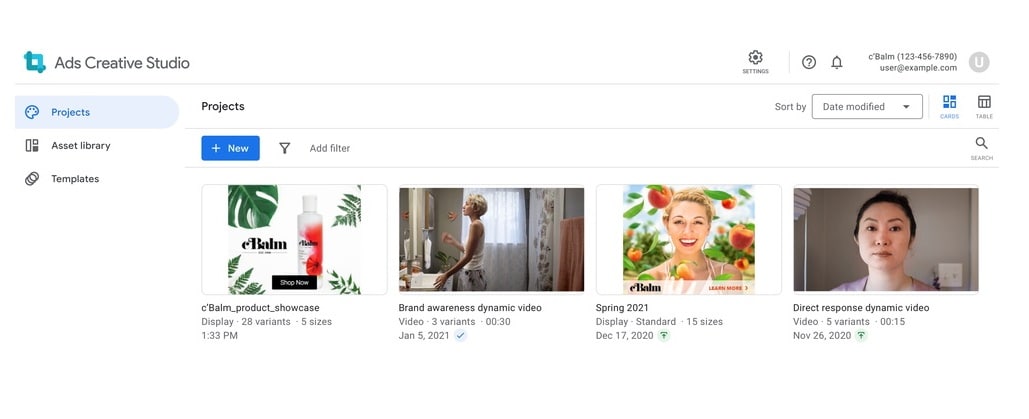Click the Projects palette icon in the sidebar
The height and width of the screenshot is (419, 1029).
[x=32, y=112]
